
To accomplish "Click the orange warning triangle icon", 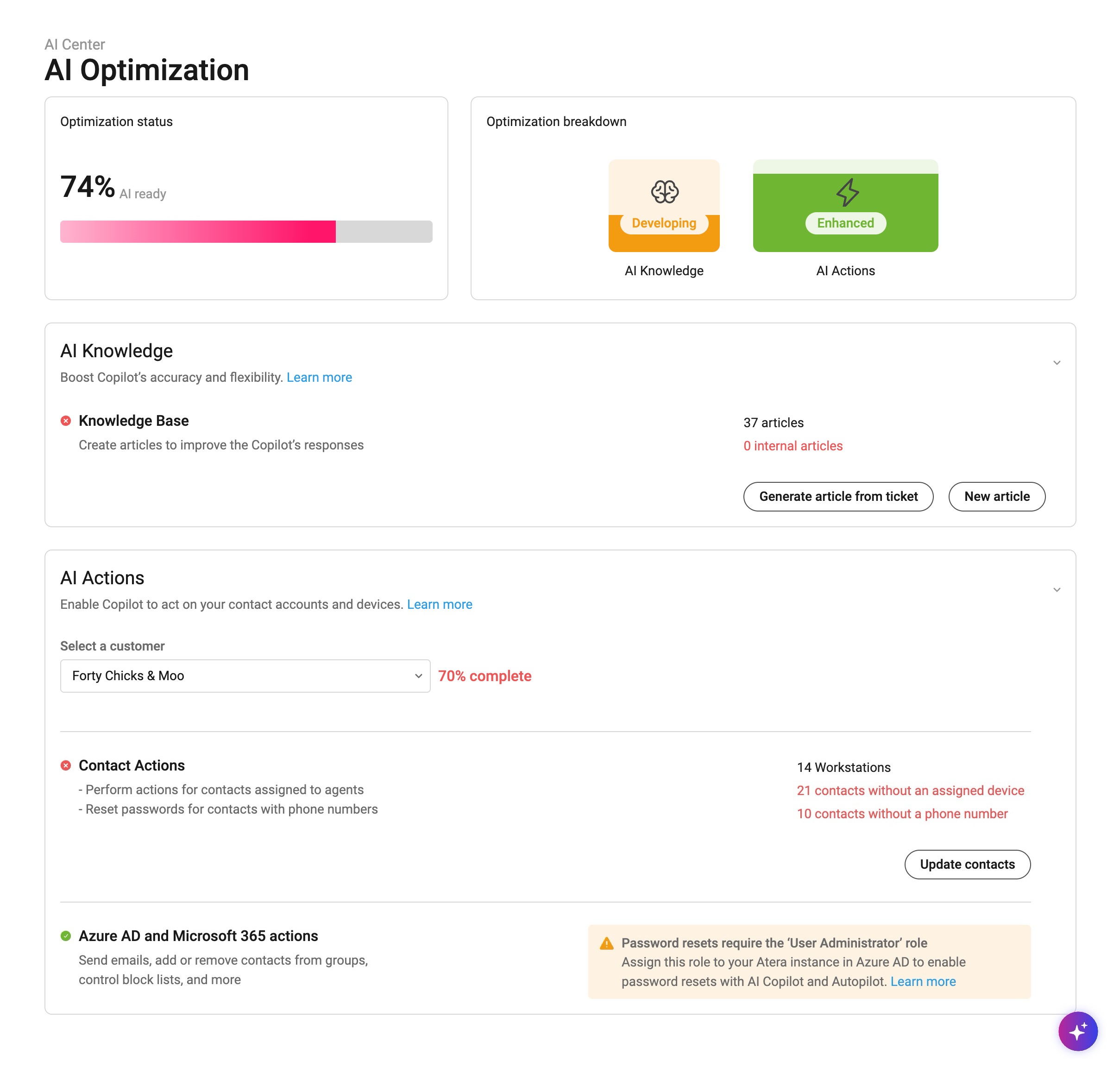I will click(x=606, y=943).
